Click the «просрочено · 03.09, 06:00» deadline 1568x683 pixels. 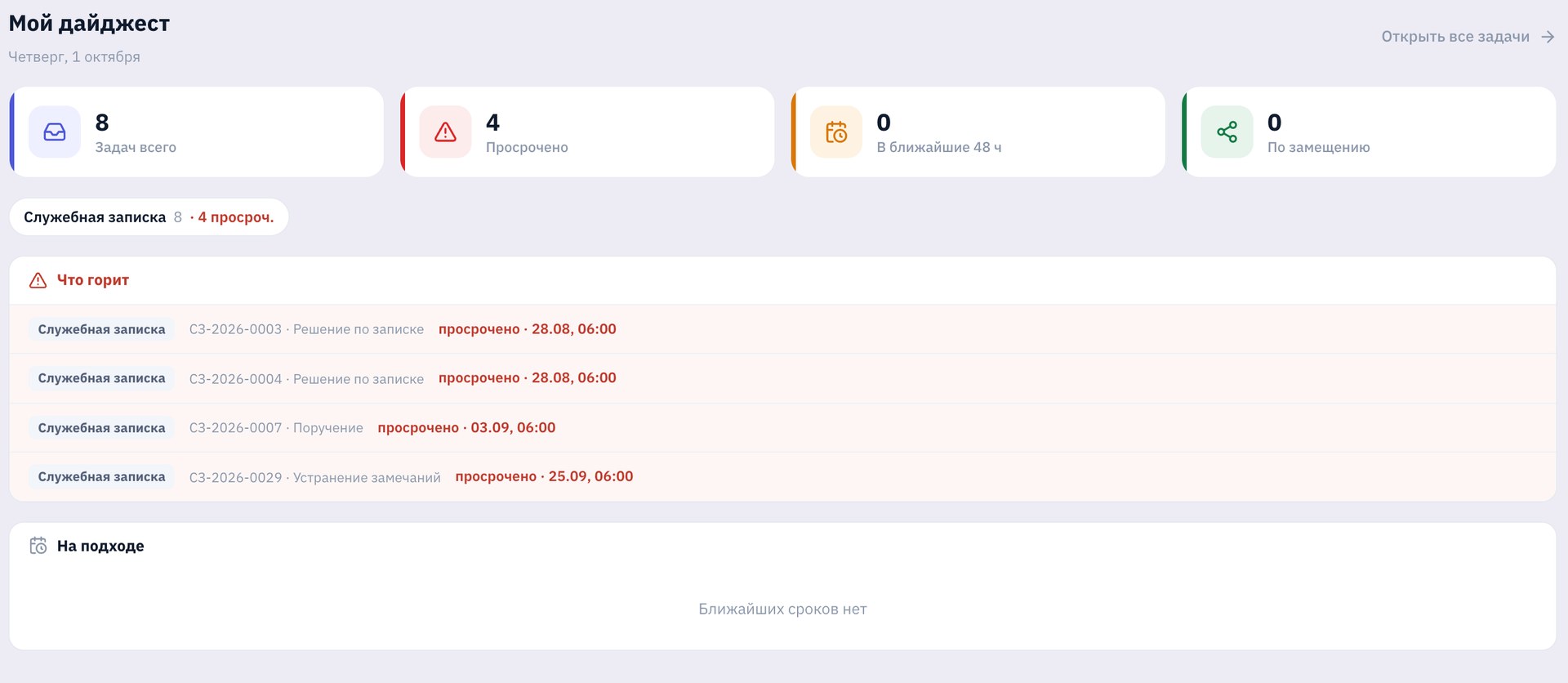pyautogui.click(x=466, y=428)
